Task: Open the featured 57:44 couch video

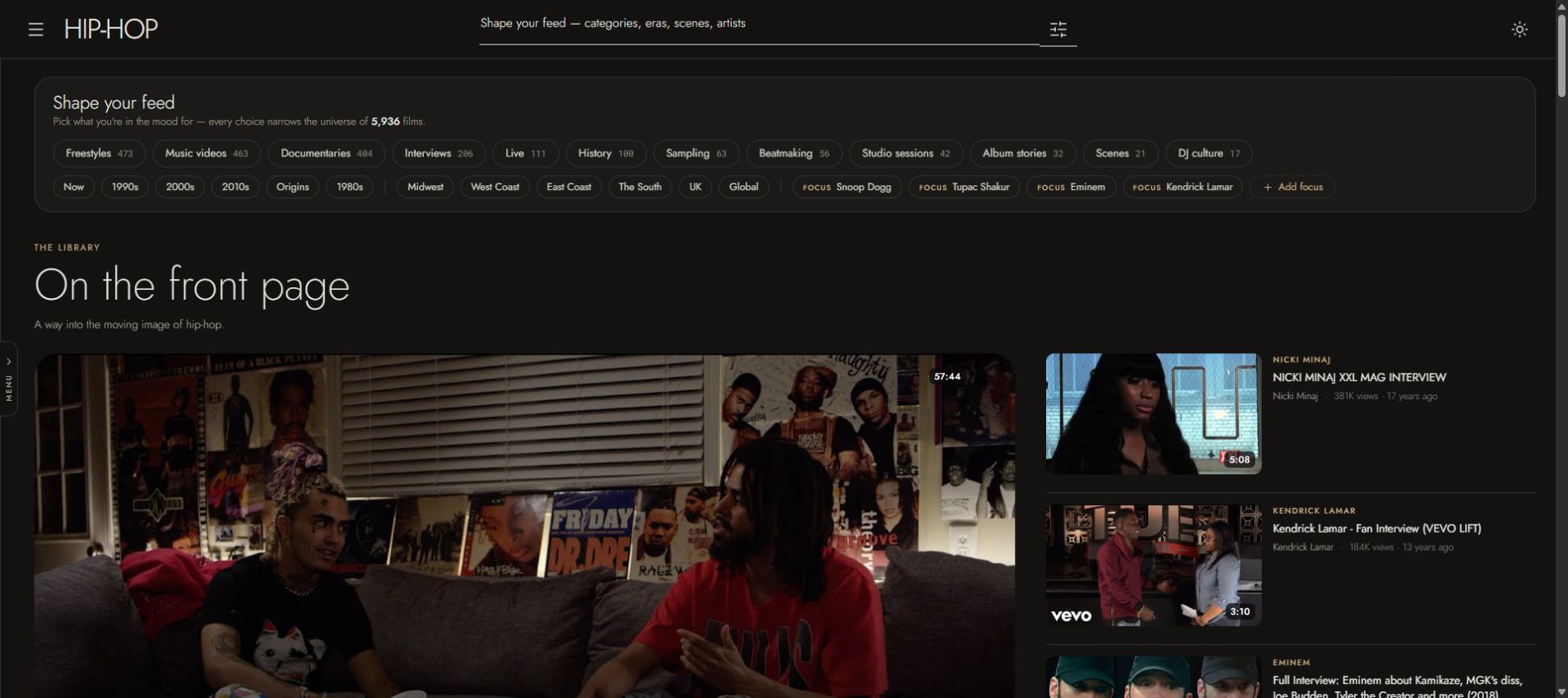Action: [524, 526]
